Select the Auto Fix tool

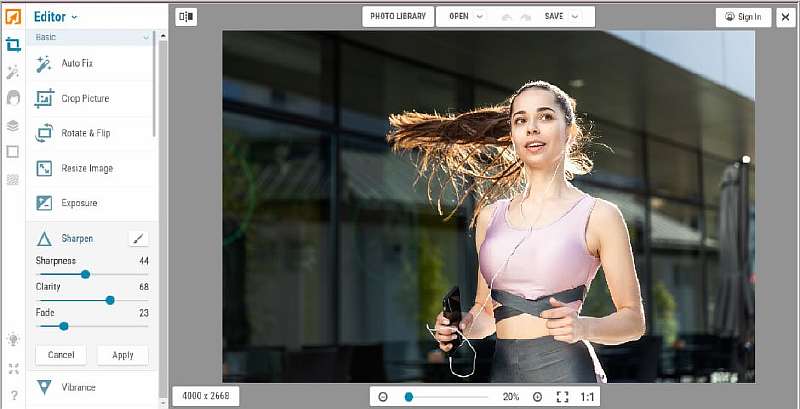(76, 64)
